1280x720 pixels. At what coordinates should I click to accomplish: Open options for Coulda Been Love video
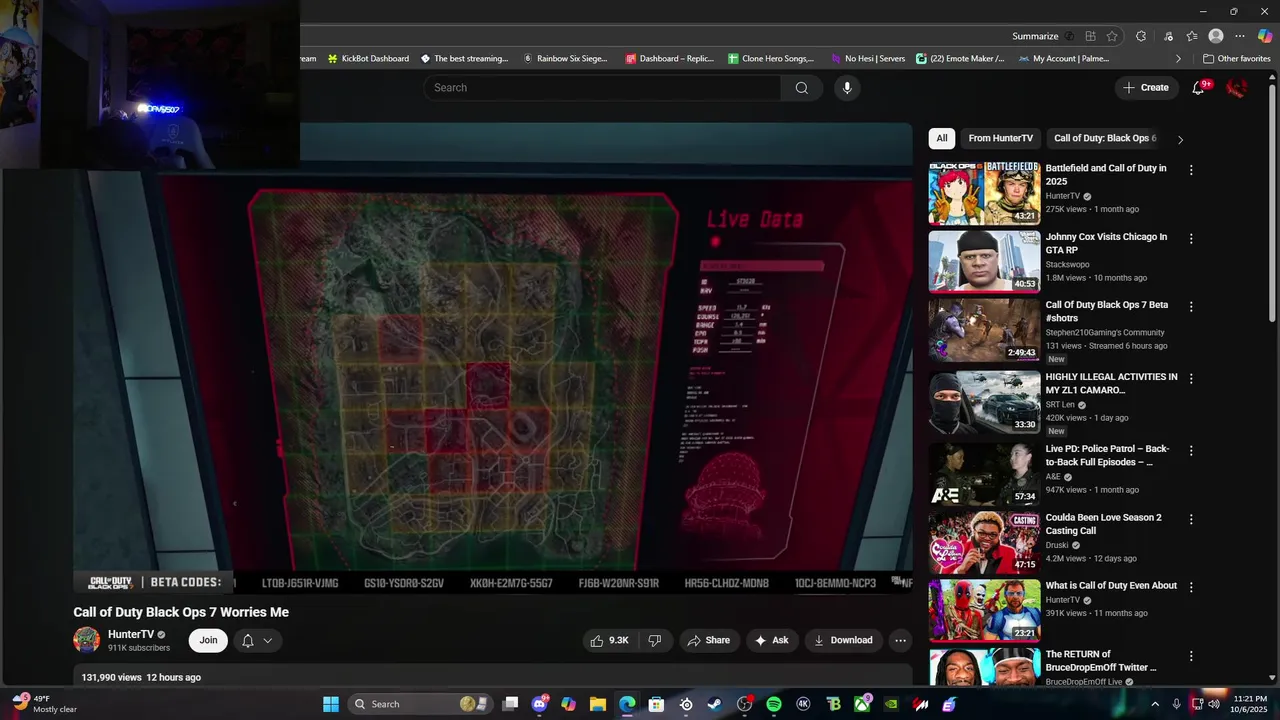click(x=1191, y=520)
